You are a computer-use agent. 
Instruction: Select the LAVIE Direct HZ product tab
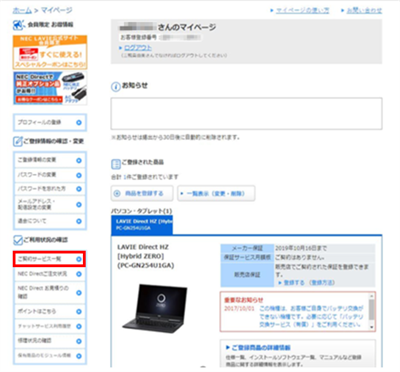pyautogui.click(x=142, y=224)
